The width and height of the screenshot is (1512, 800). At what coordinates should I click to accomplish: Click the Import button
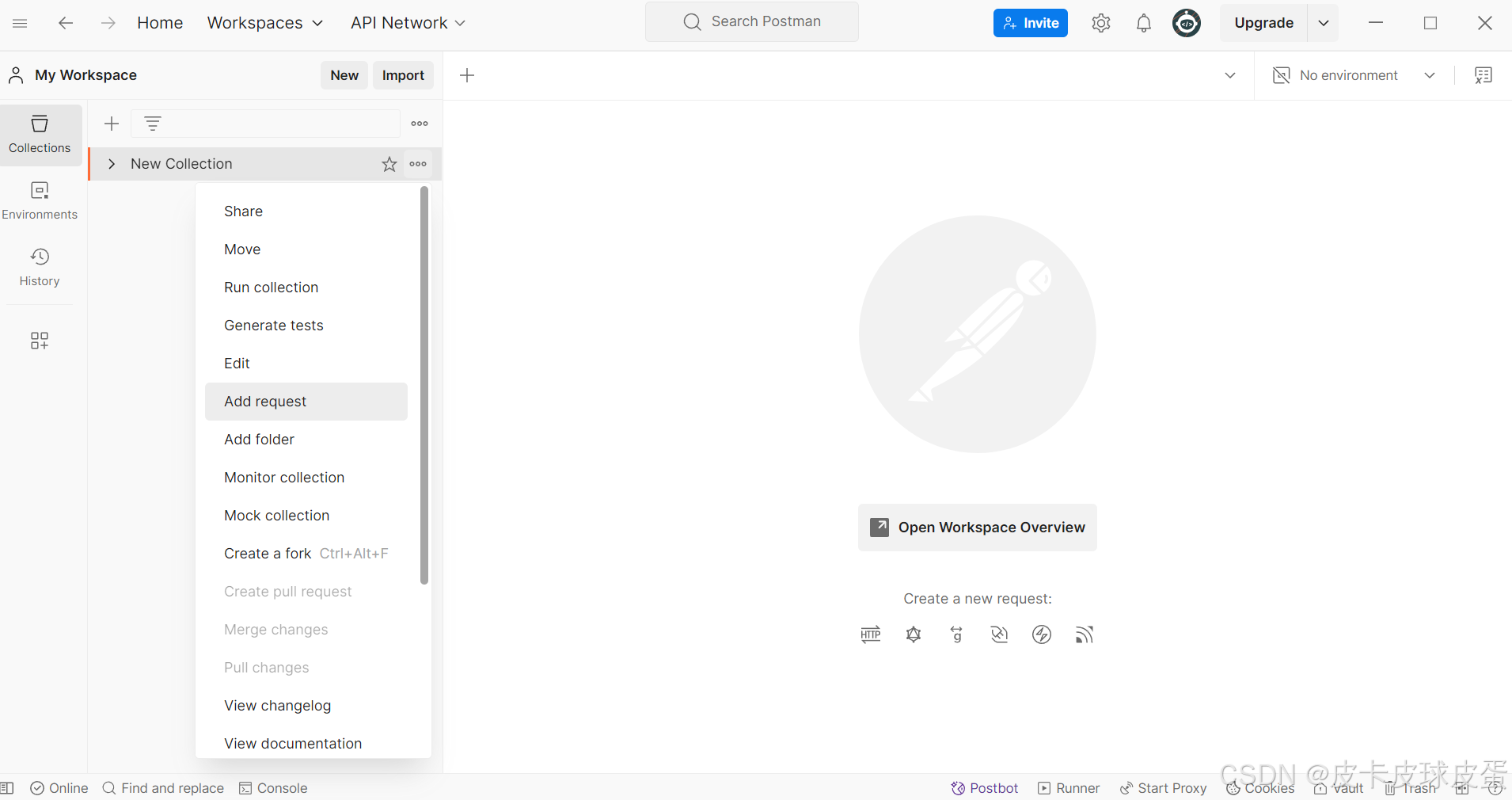click(403, 75)
